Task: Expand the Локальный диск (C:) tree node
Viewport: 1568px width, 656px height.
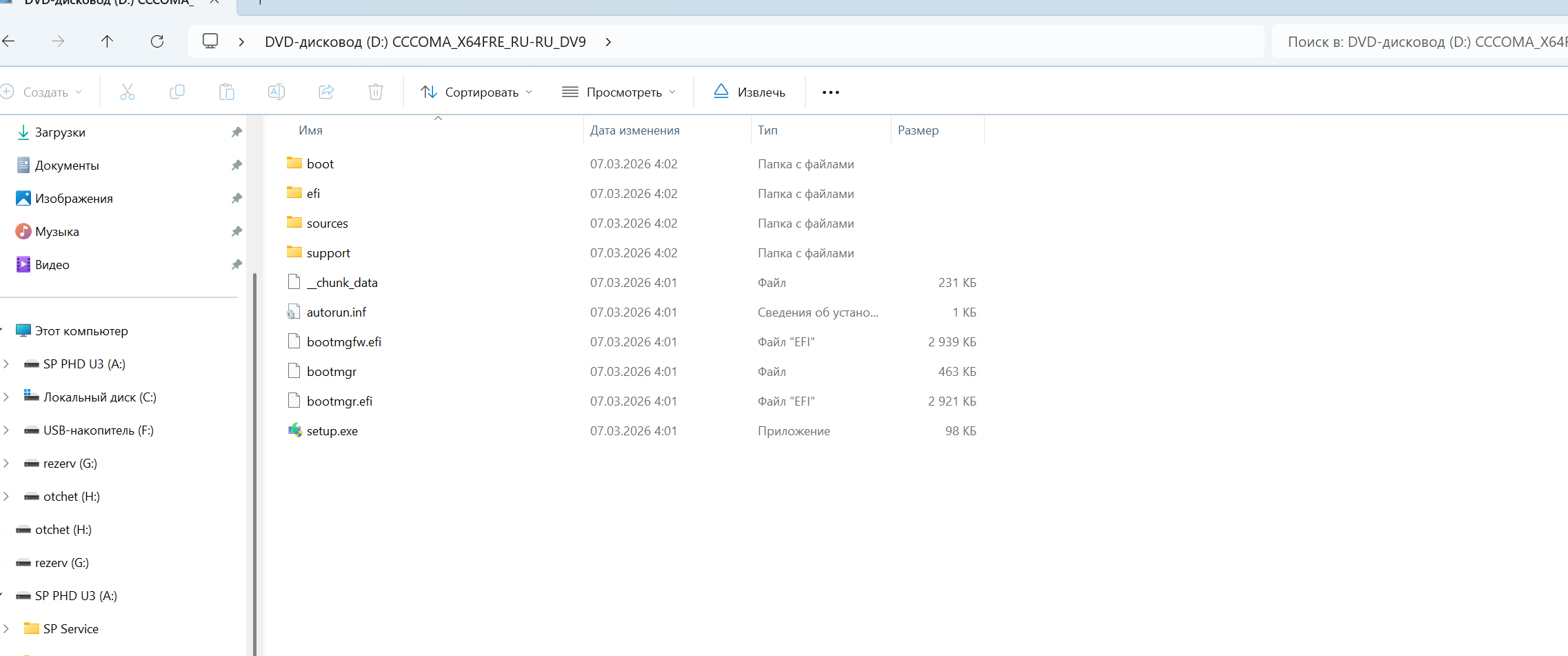Action: click(6, 397)
